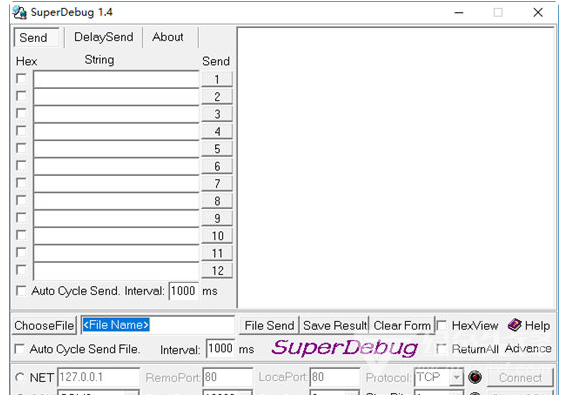Click the File Send button

(269, 325)
